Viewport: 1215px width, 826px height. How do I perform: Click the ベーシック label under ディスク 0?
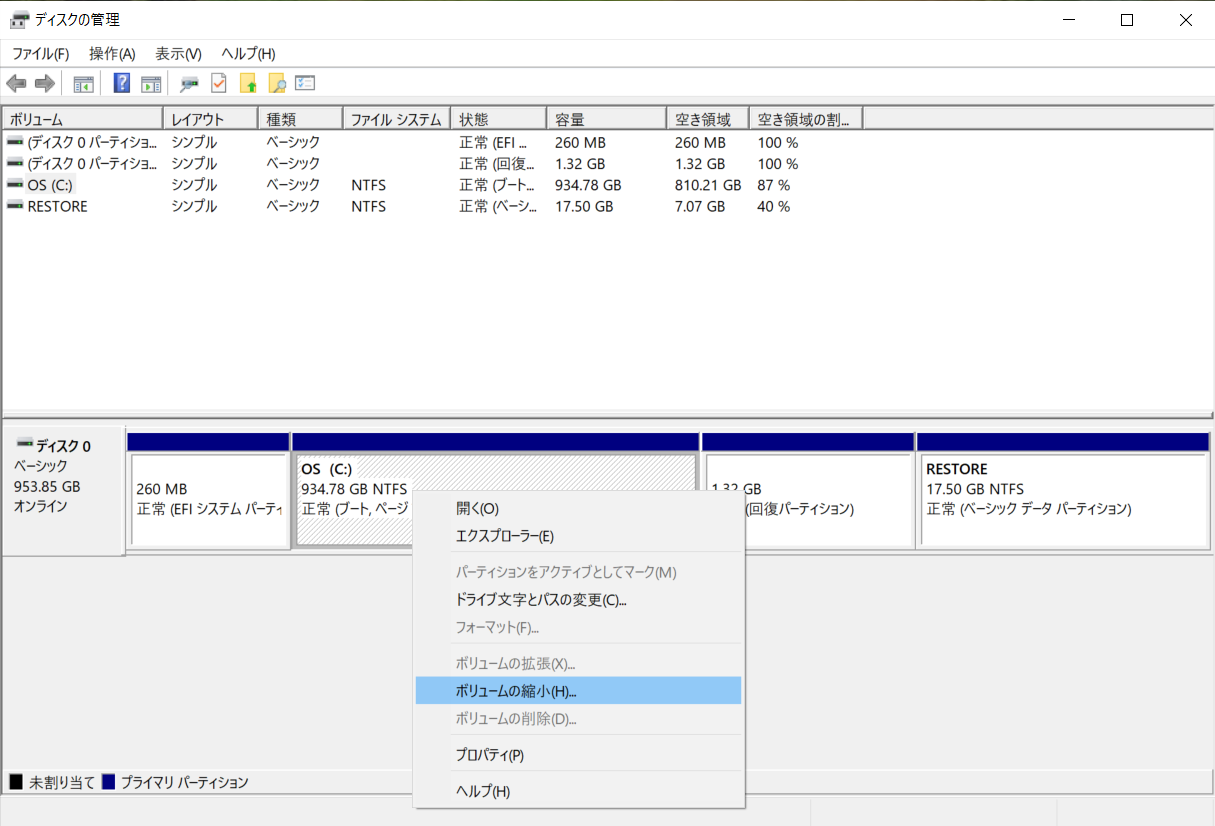coord(41,466)
